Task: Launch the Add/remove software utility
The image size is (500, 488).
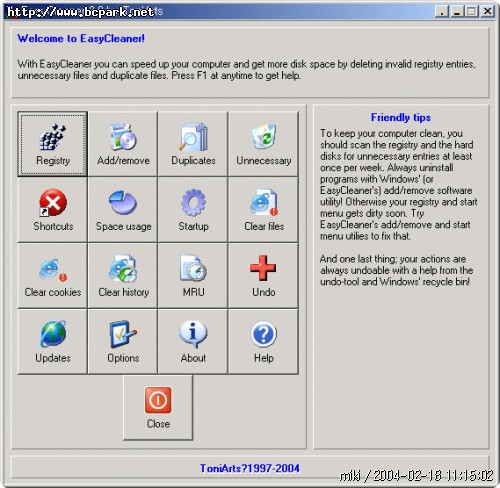Action: click(123, 144)
